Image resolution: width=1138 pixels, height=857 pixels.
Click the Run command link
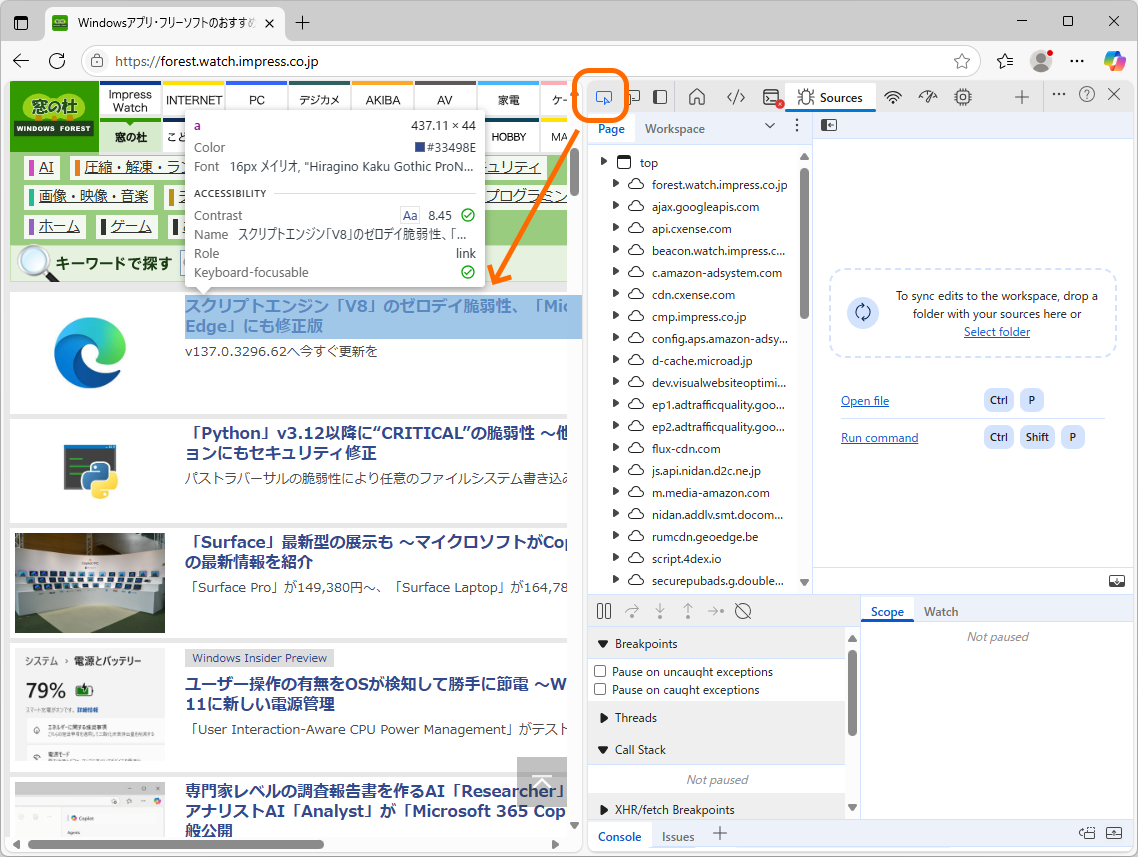click(879, 437)
